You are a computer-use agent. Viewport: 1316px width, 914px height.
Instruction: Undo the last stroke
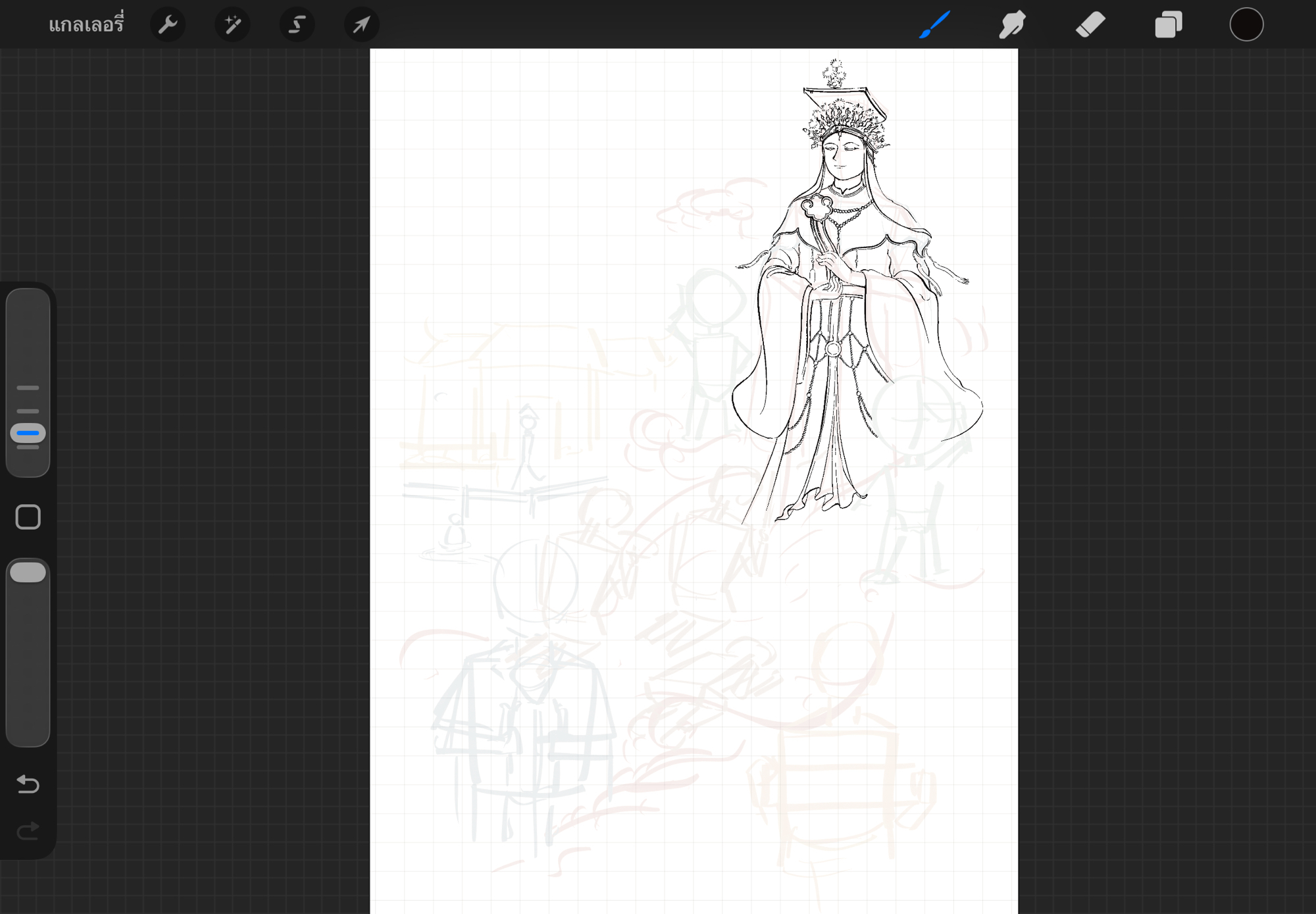pos(28,784)
